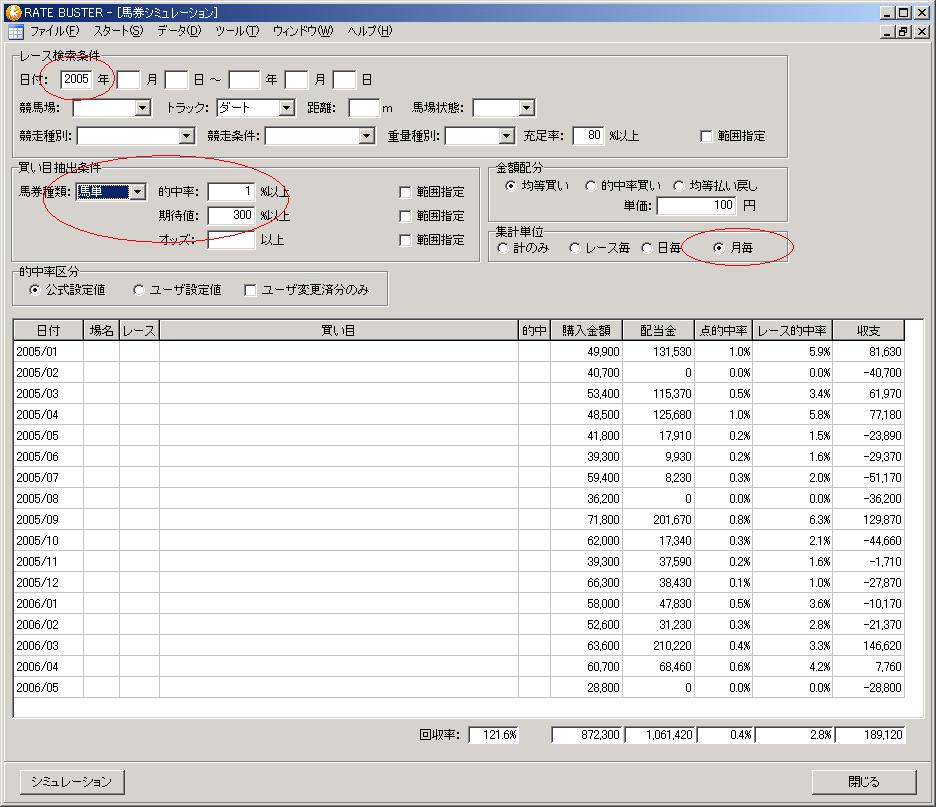Select the 公式設定値 radio button
The image size is (936, 807).
(35, 290)
